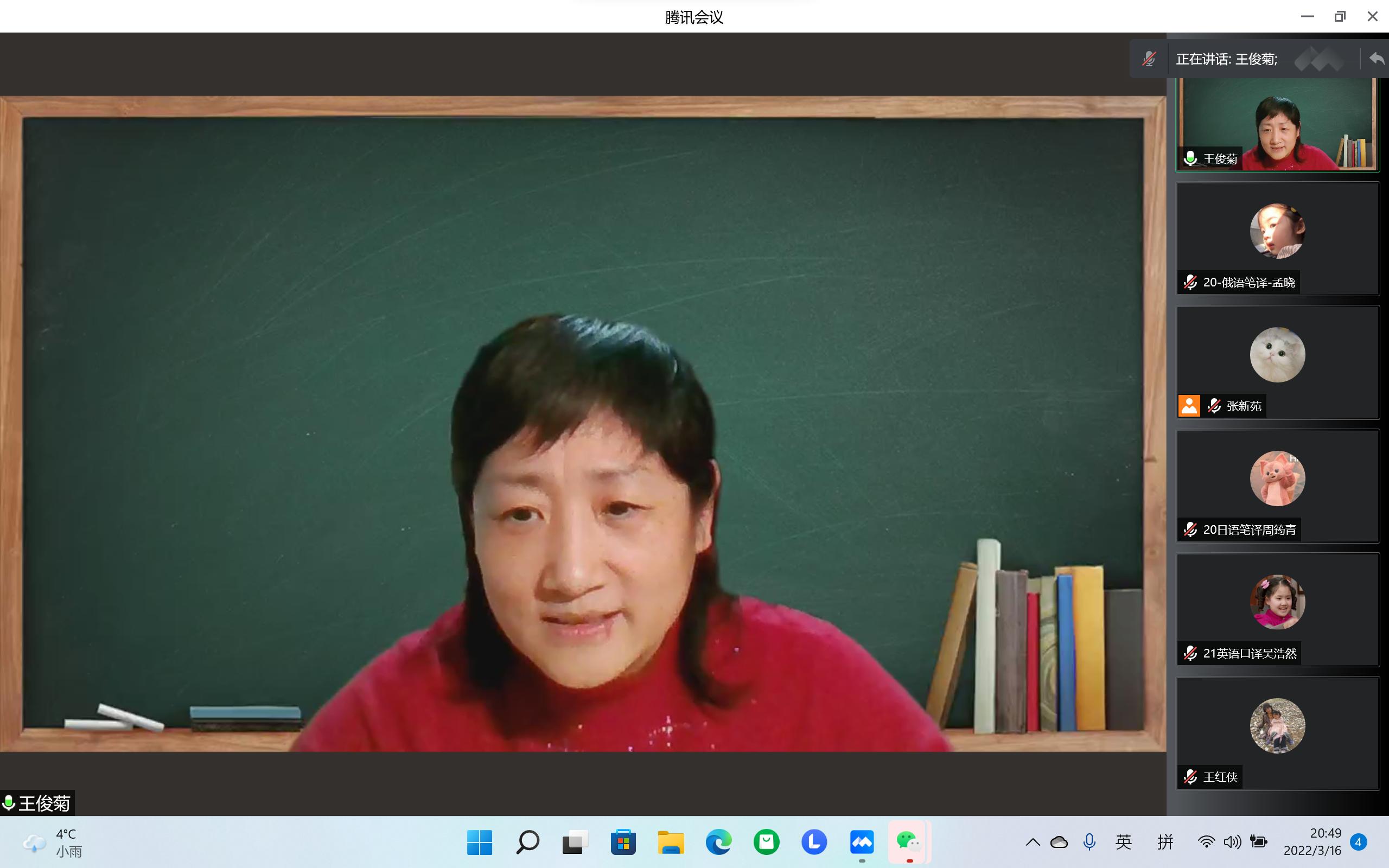Open the volume control in the system tray
This screenshot has width=1389, height=868.
[1232, 842]
